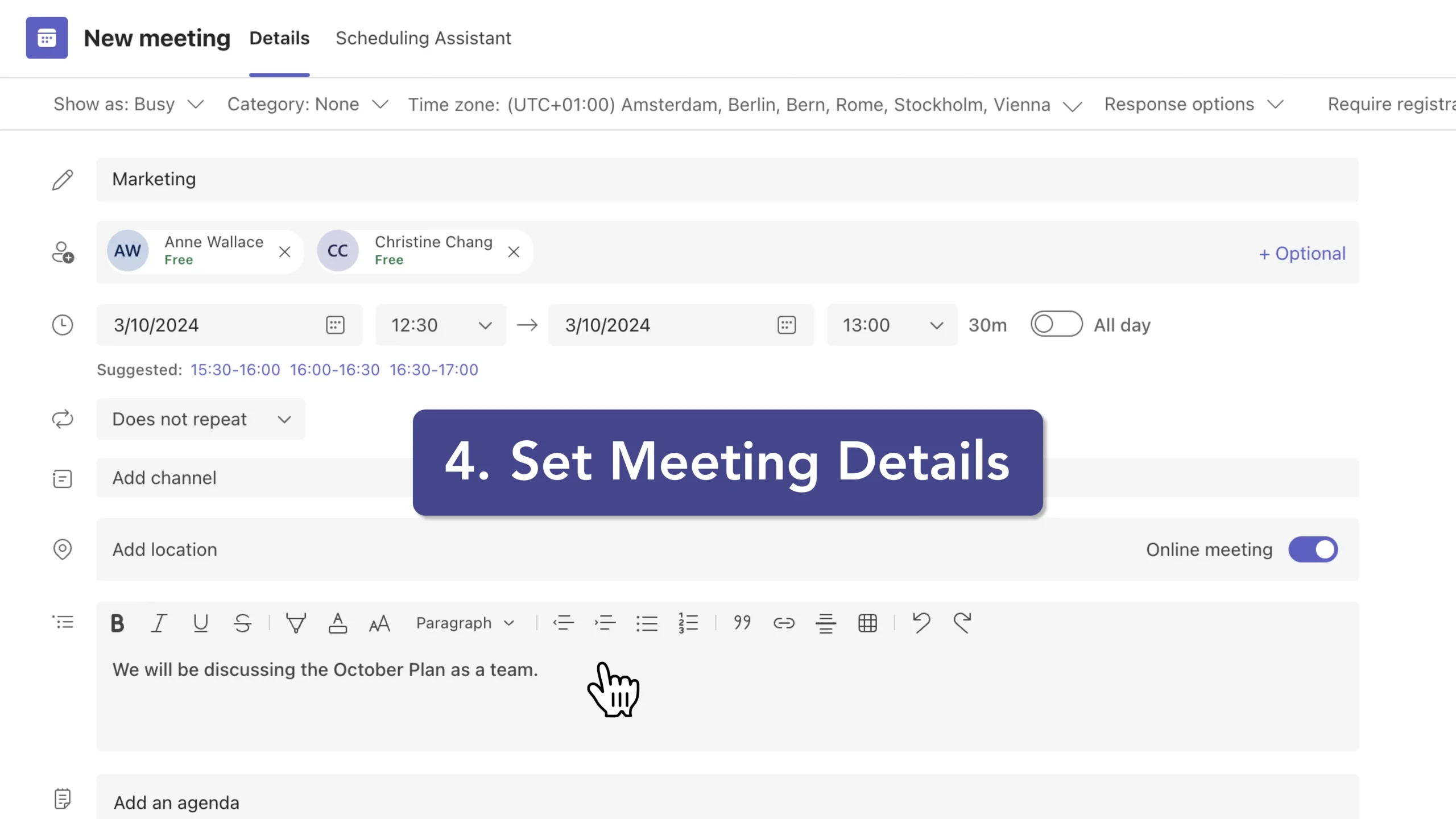Add optional attendees via + Optional
Screen dimensions: 1456x819
tap(1302, 253)
